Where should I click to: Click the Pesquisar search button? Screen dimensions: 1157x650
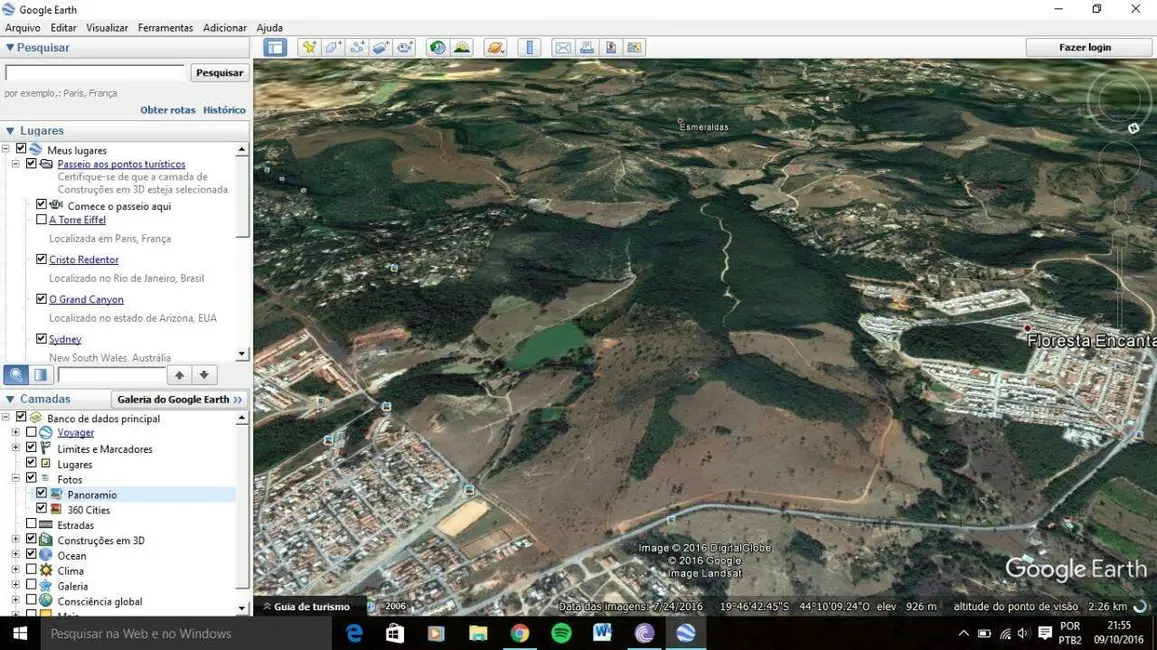tap(219, 73)
